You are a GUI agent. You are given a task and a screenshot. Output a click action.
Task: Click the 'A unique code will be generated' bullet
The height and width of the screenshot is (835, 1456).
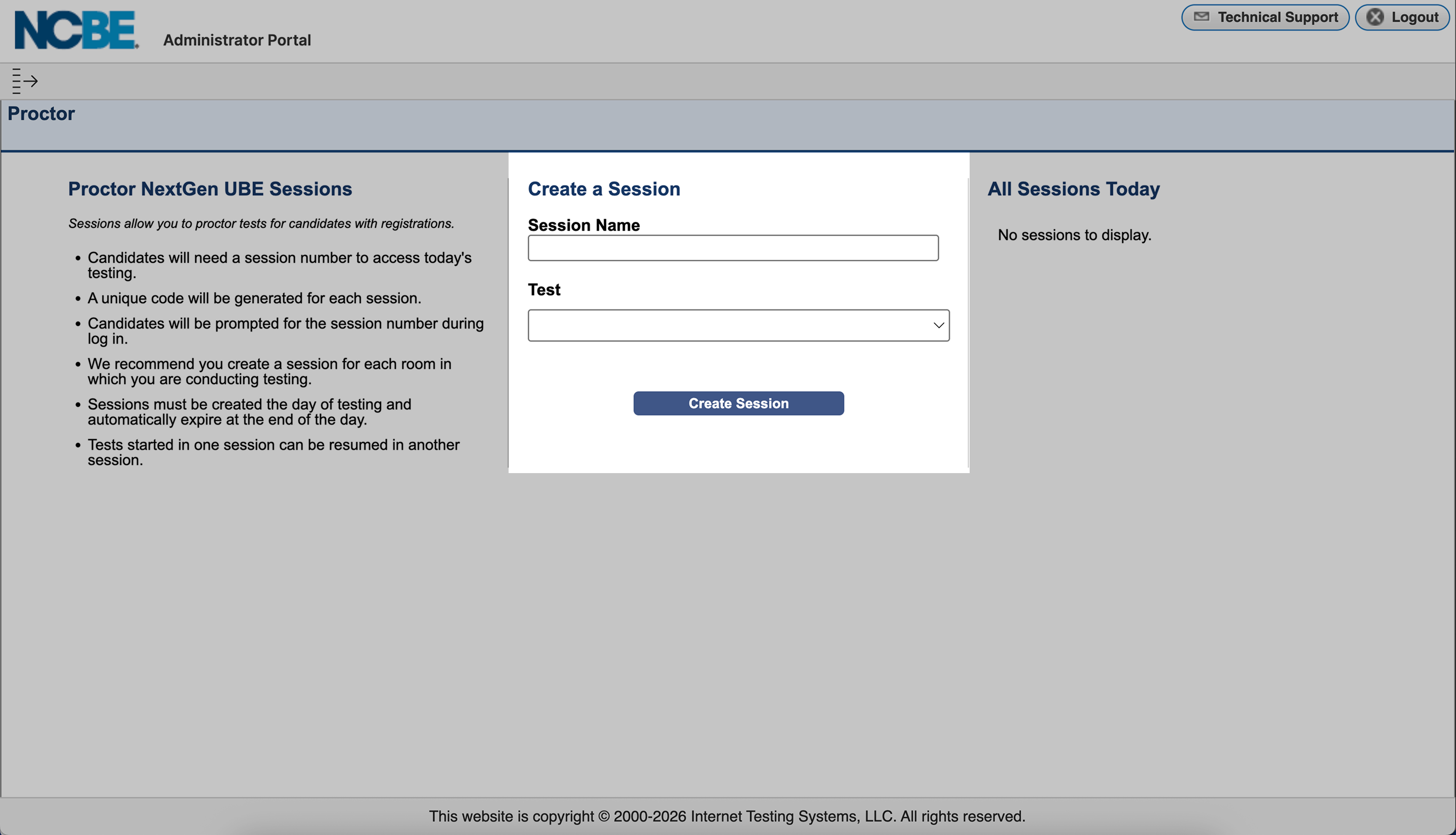[x=254, y=298]
